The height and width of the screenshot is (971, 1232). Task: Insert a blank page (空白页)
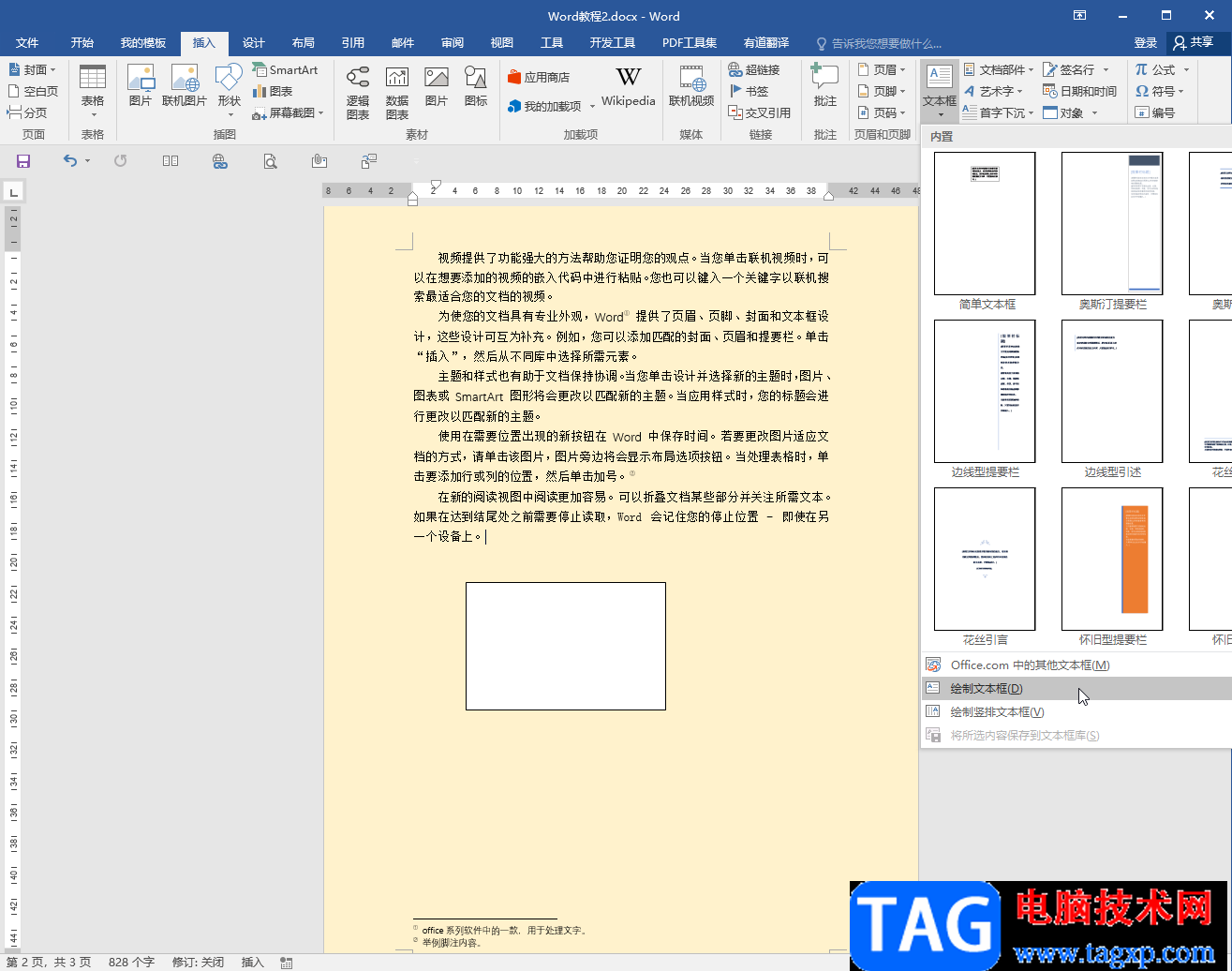(x=33, y=91)
